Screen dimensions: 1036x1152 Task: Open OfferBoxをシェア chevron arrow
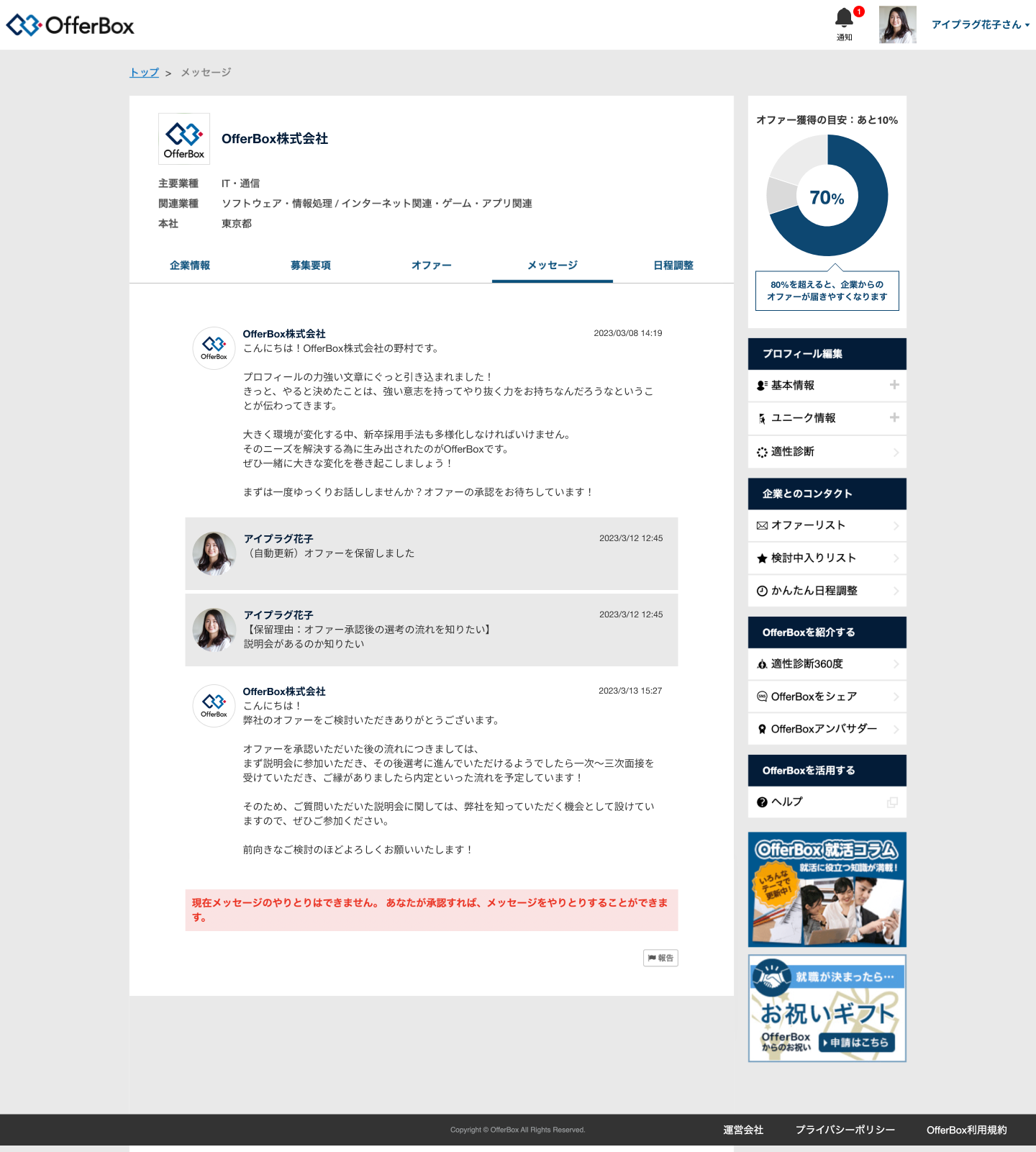[896, 697]
